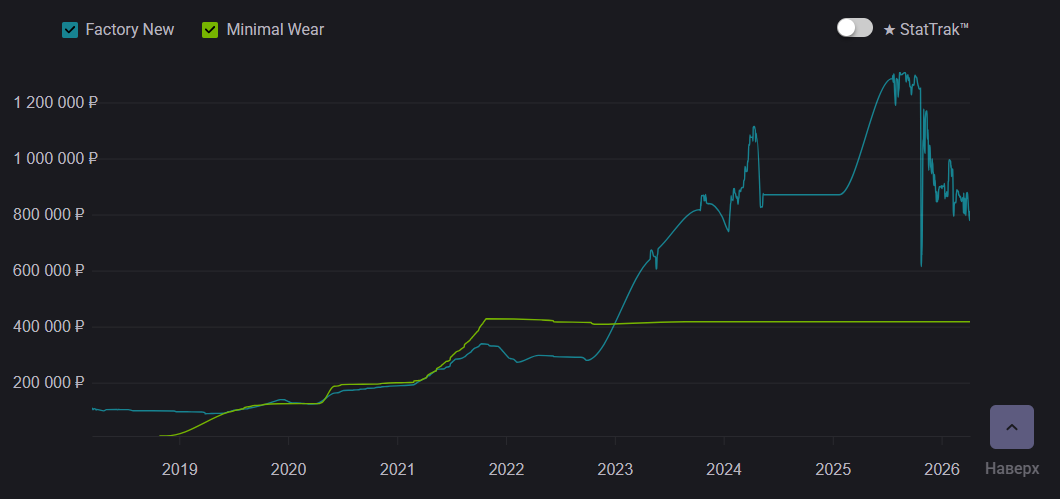Click the Minimal Wear legend label

pos(275,30)
